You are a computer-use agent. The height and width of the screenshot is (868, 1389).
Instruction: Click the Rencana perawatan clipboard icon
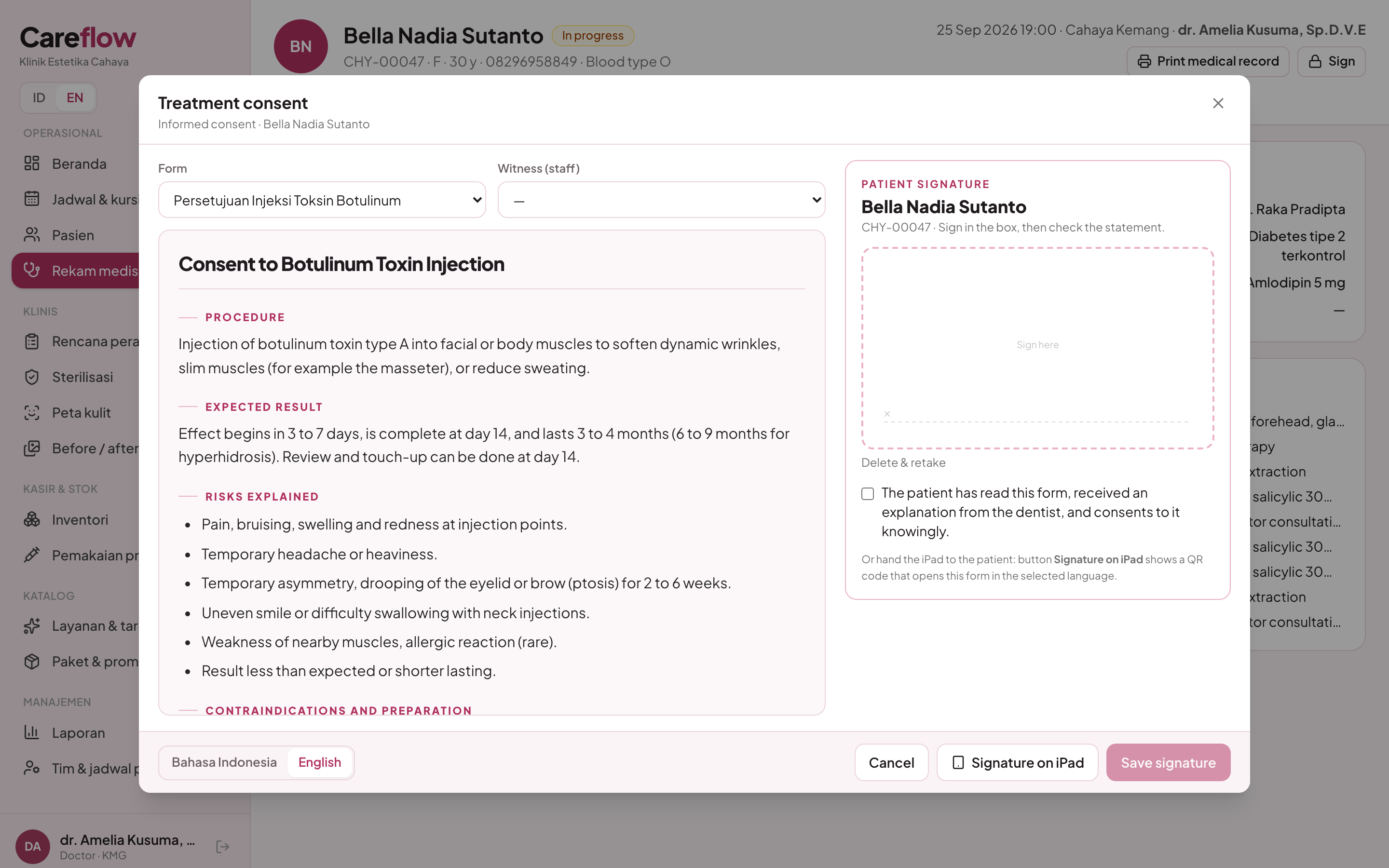(31, 341)
